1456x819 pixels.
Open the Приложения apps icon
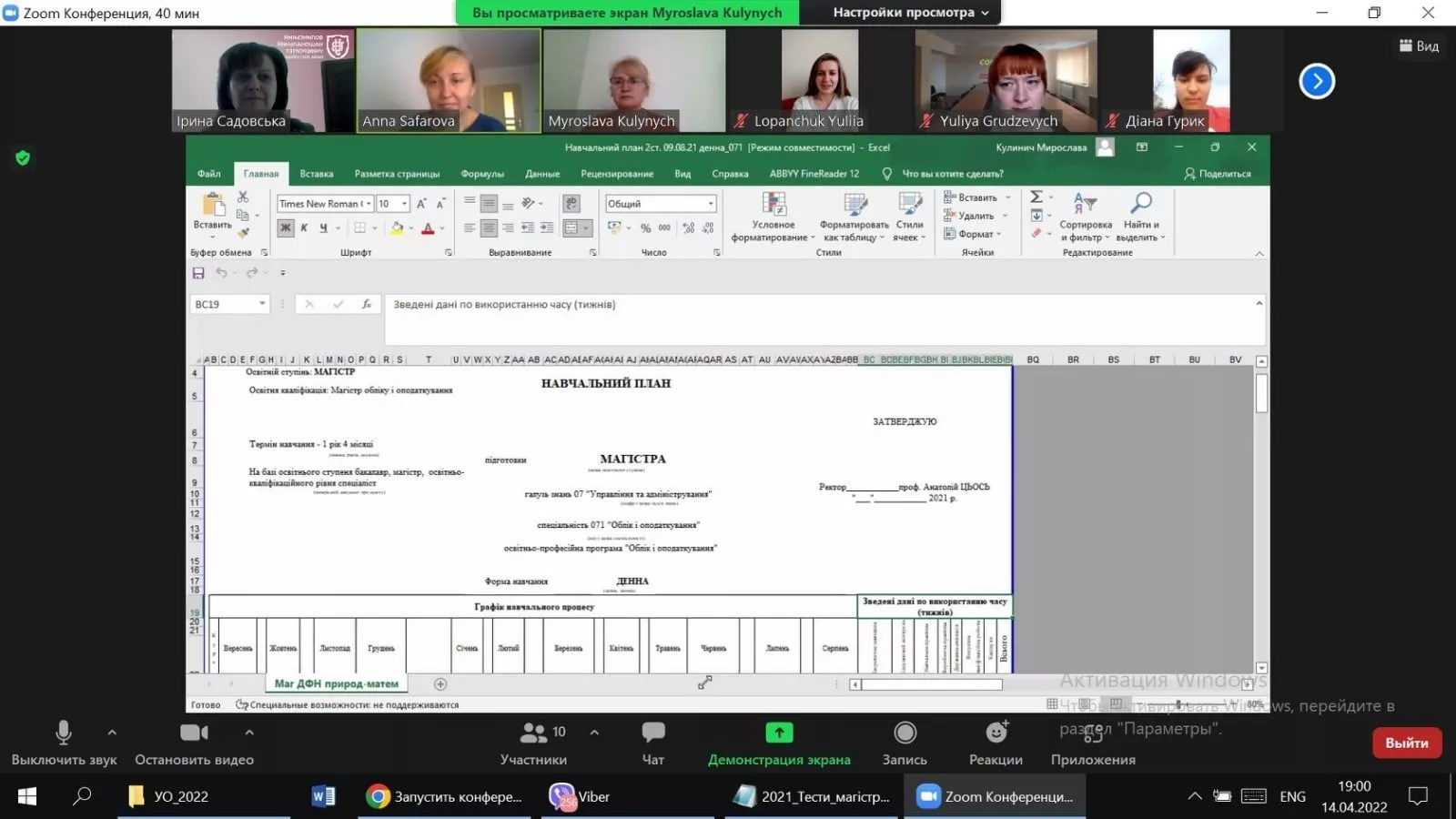(x=1093, y=733)
